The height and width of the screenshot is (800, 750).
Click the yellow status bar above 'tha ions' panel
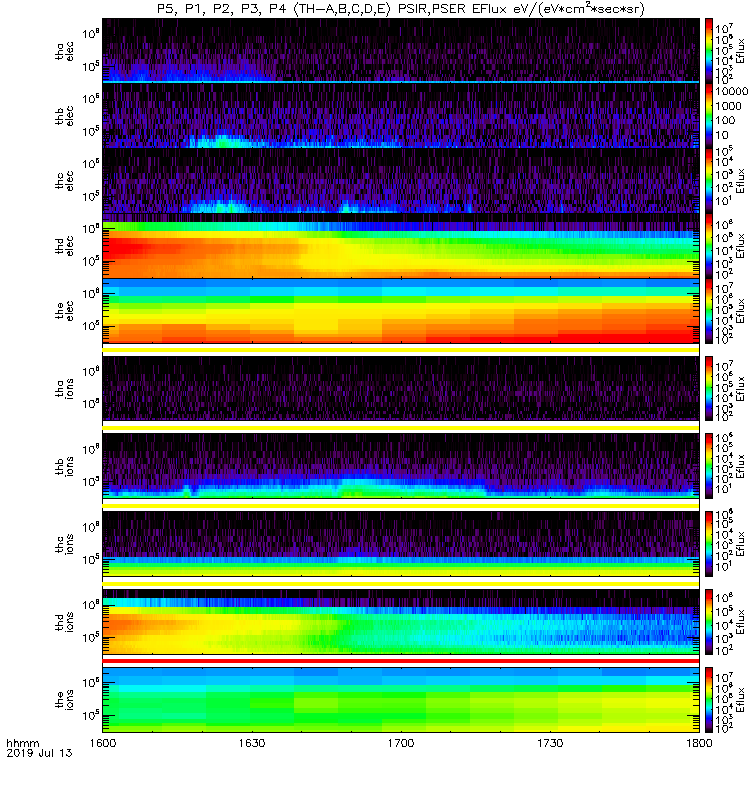tap(401, 350)
